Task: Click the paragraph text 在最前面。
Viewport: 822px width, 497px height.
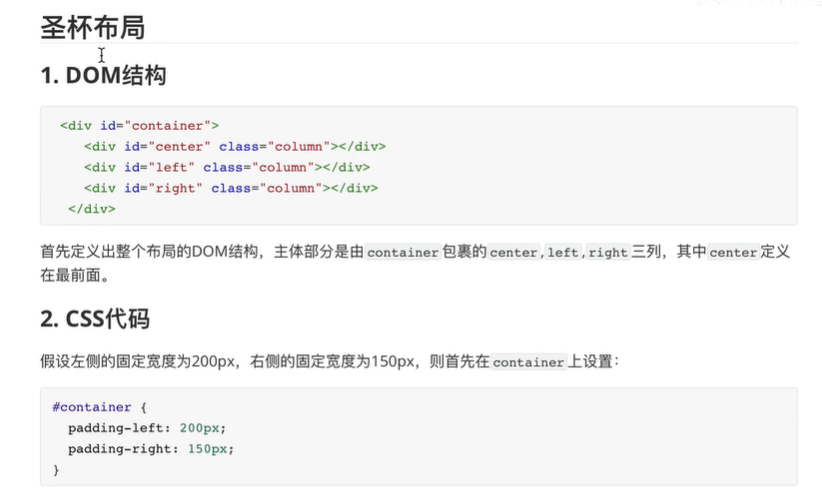Action: pyautogui.click(x=75, y=275)
